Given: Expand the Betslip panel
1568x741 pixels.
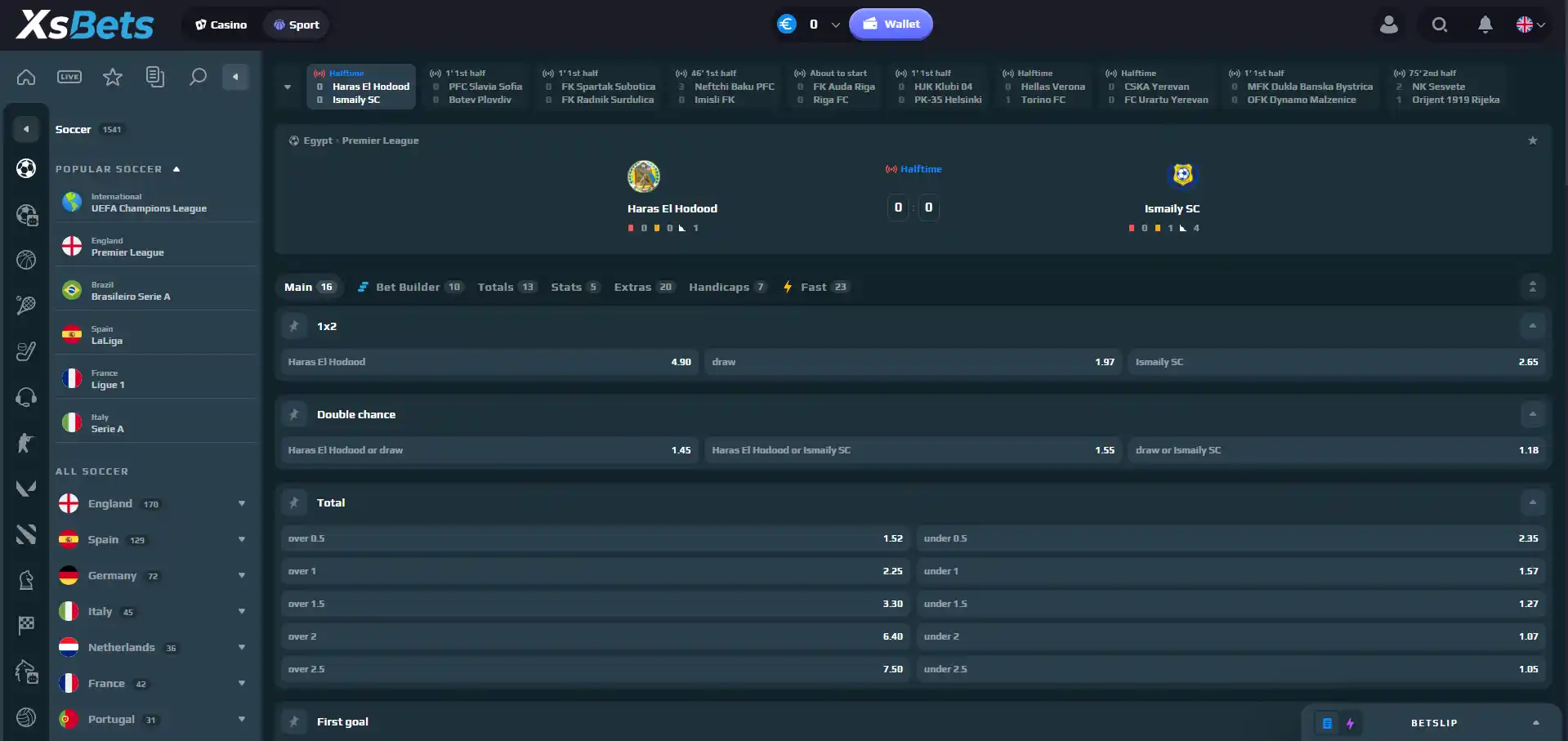Looking at the screenshot, I should pyautogui.click(x=1536, y=723).
